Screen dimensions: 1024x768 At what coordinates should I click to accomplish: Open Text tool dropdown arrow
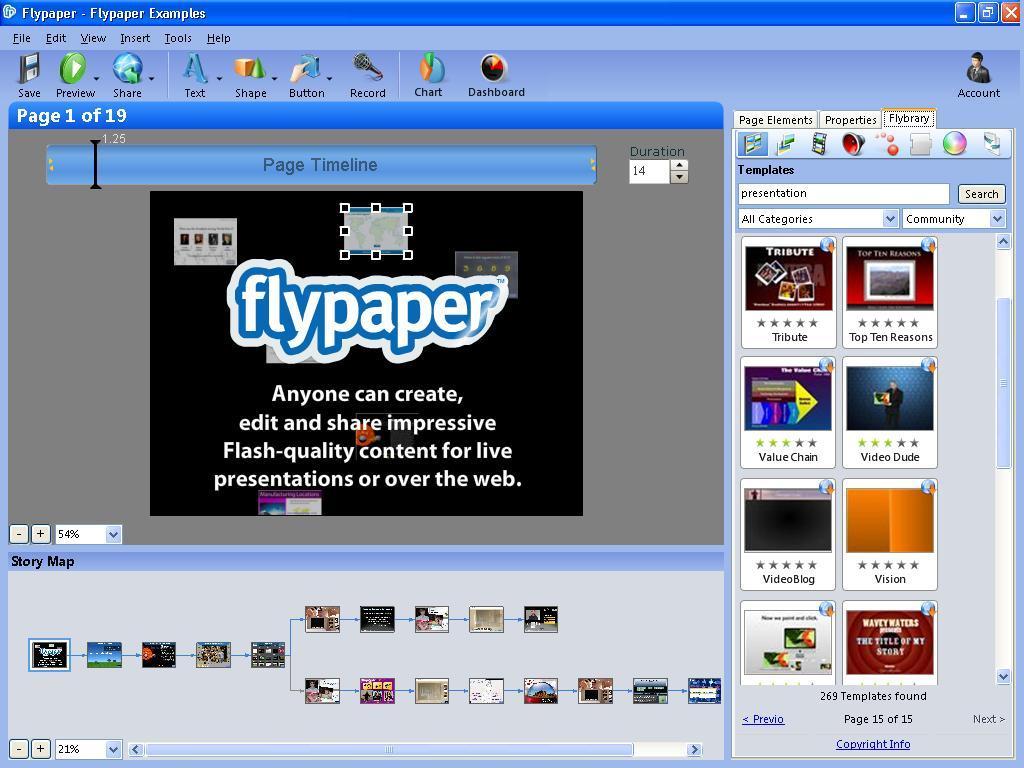(219, 79)
